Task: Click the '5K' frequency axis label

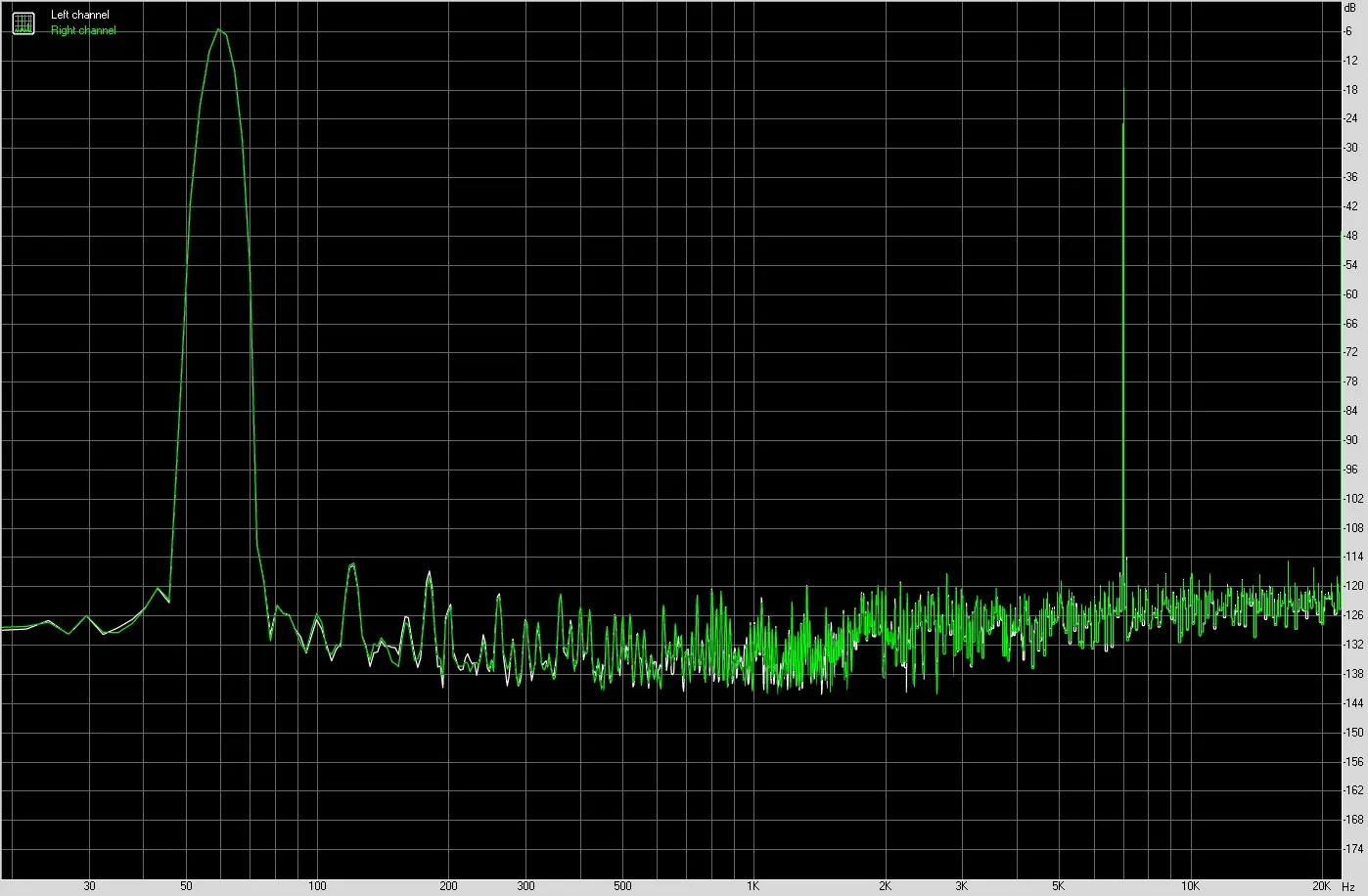Action: 1059,886
